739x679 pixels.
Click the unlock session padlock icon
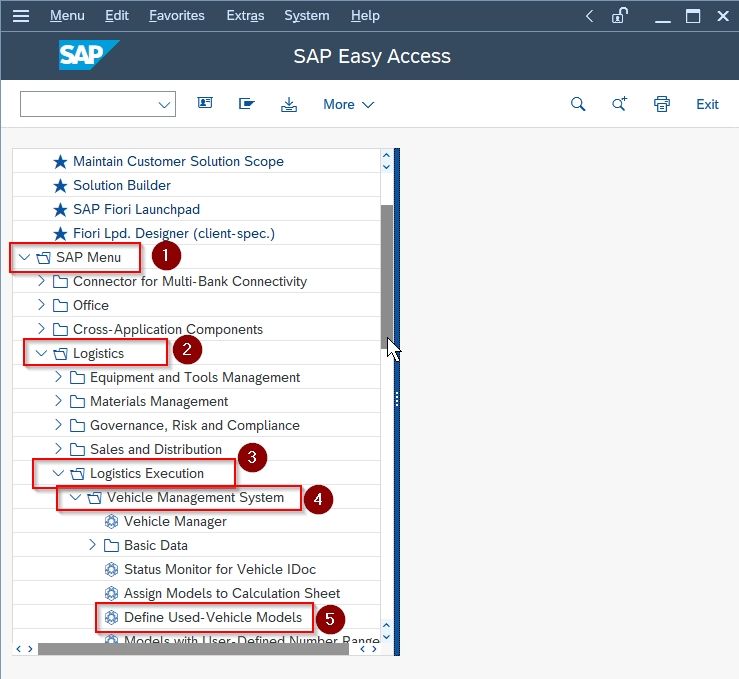click(x=619, y=16)
